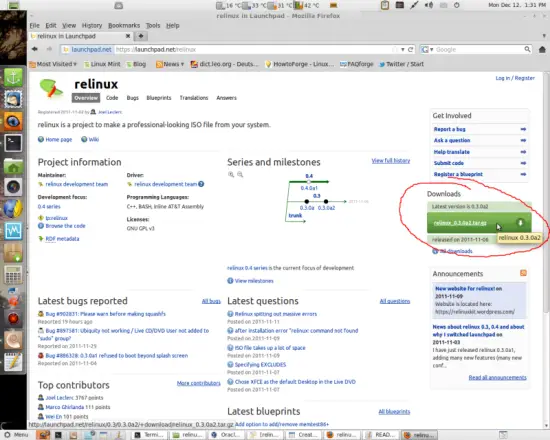
Task: Click the power icon in the top panel
Action: coord(456,5)
